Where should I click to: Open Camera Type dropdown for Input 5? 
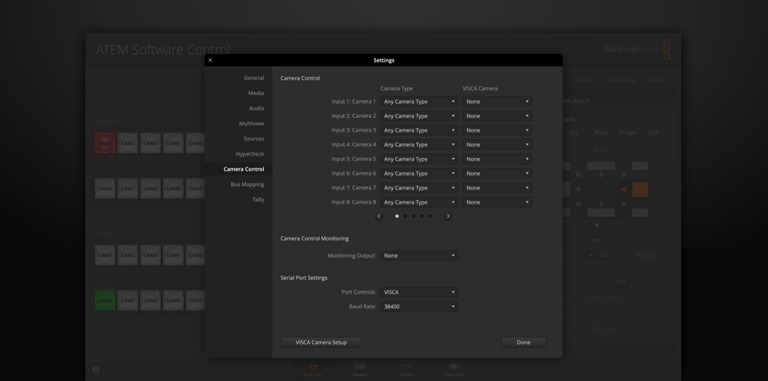[419, 159]
